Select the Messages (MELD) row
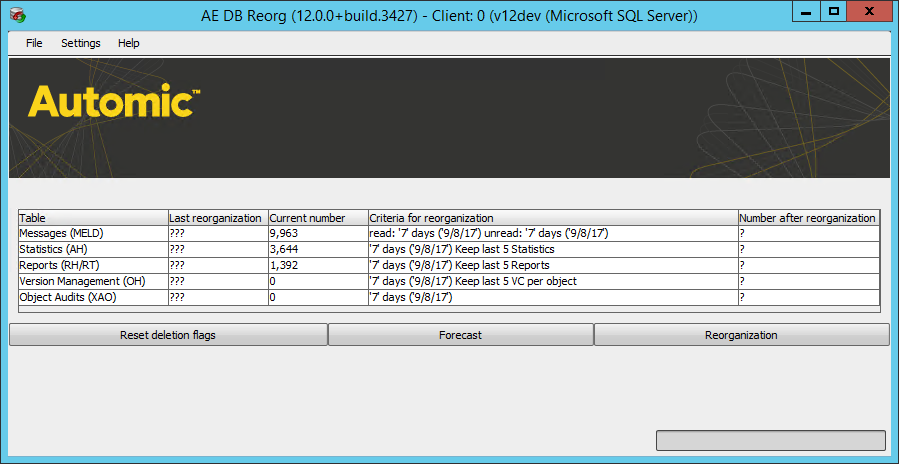The image size is (899, 464). (x=450, y=233)
